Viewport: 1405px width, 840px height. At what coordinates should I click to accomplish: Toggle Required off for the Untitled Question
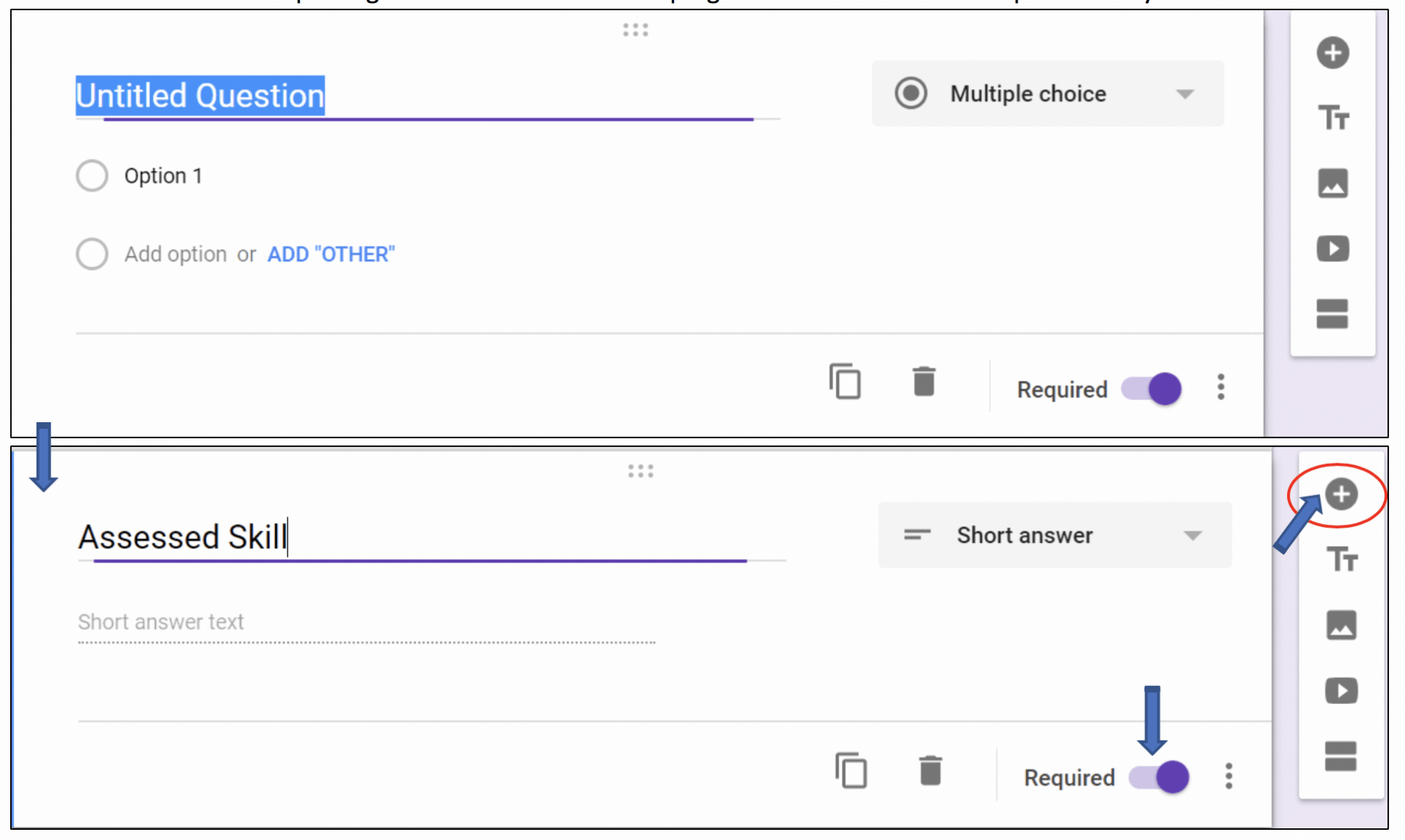point(1150,389)
